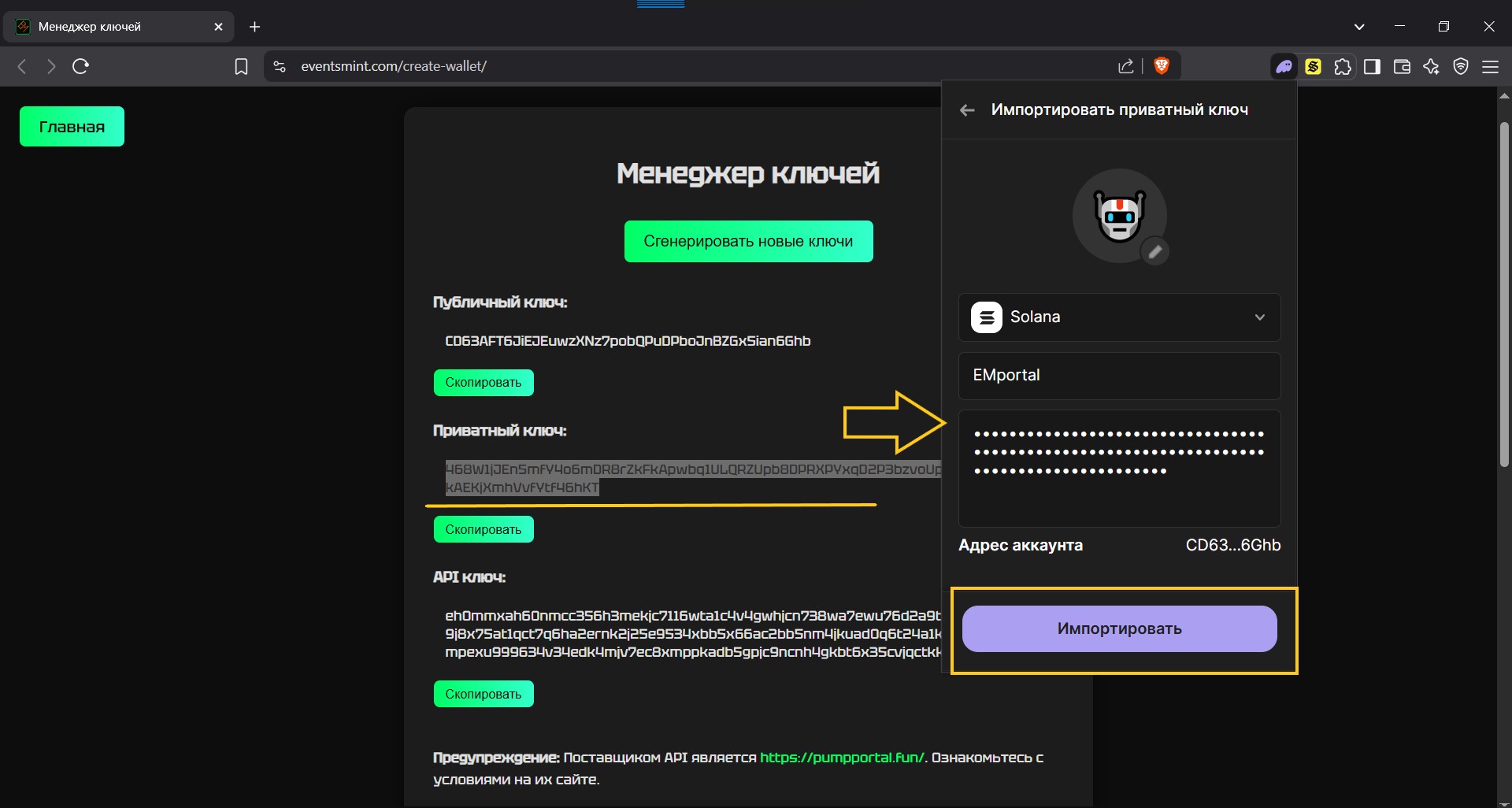
Task: Open the tab search chevron dropdown
Action: click(1358, 27)
